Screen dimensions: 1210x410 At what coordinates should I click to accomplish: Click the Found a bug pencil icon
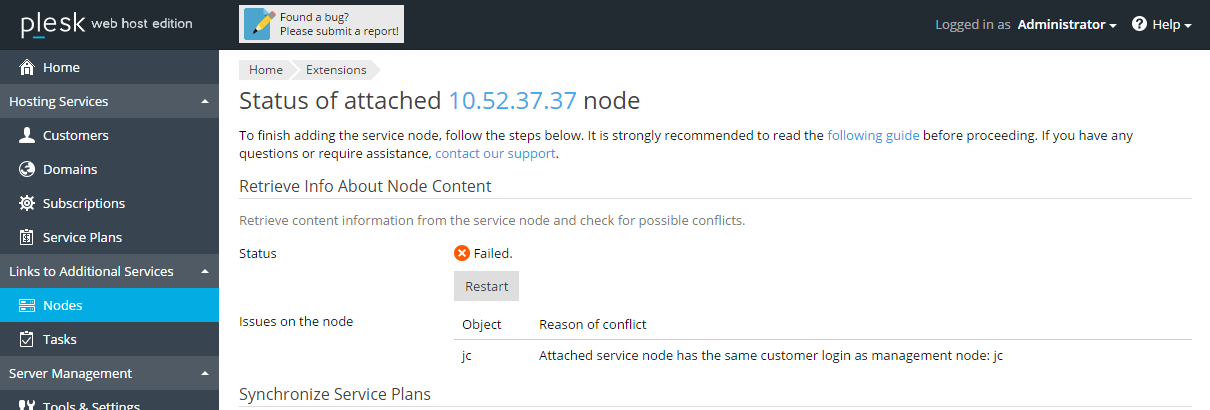tap(259, 24)
